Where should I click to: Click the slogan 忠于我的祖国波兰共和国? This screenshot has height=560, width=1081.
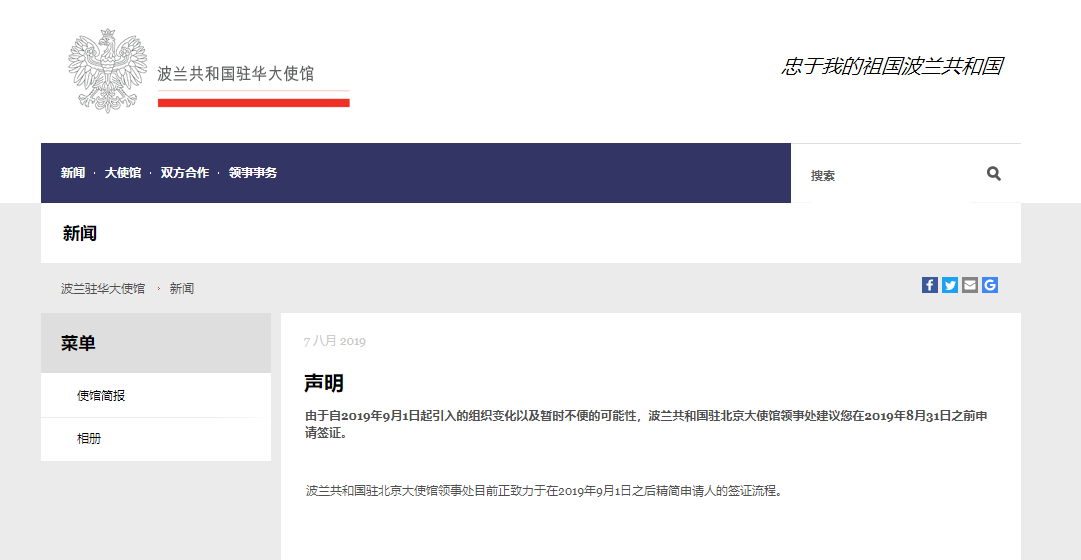click(x=891, y=67)
